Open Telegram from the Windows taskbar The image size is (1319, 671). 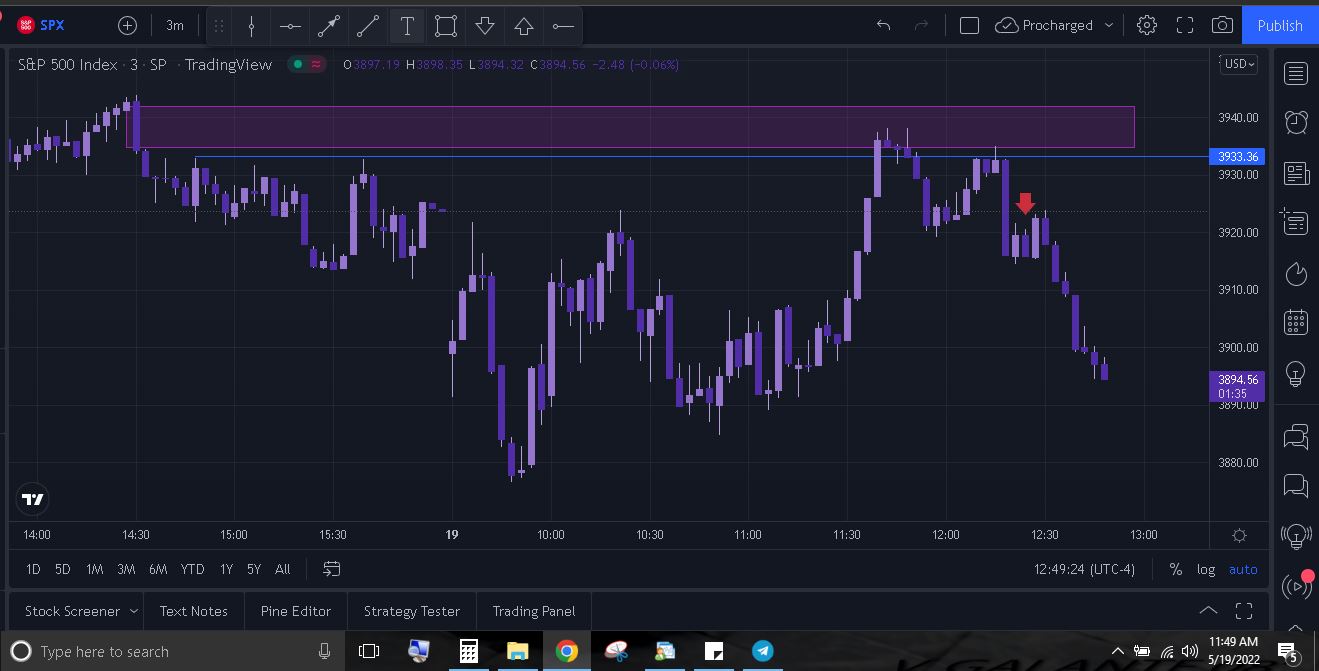pos(762,651)
